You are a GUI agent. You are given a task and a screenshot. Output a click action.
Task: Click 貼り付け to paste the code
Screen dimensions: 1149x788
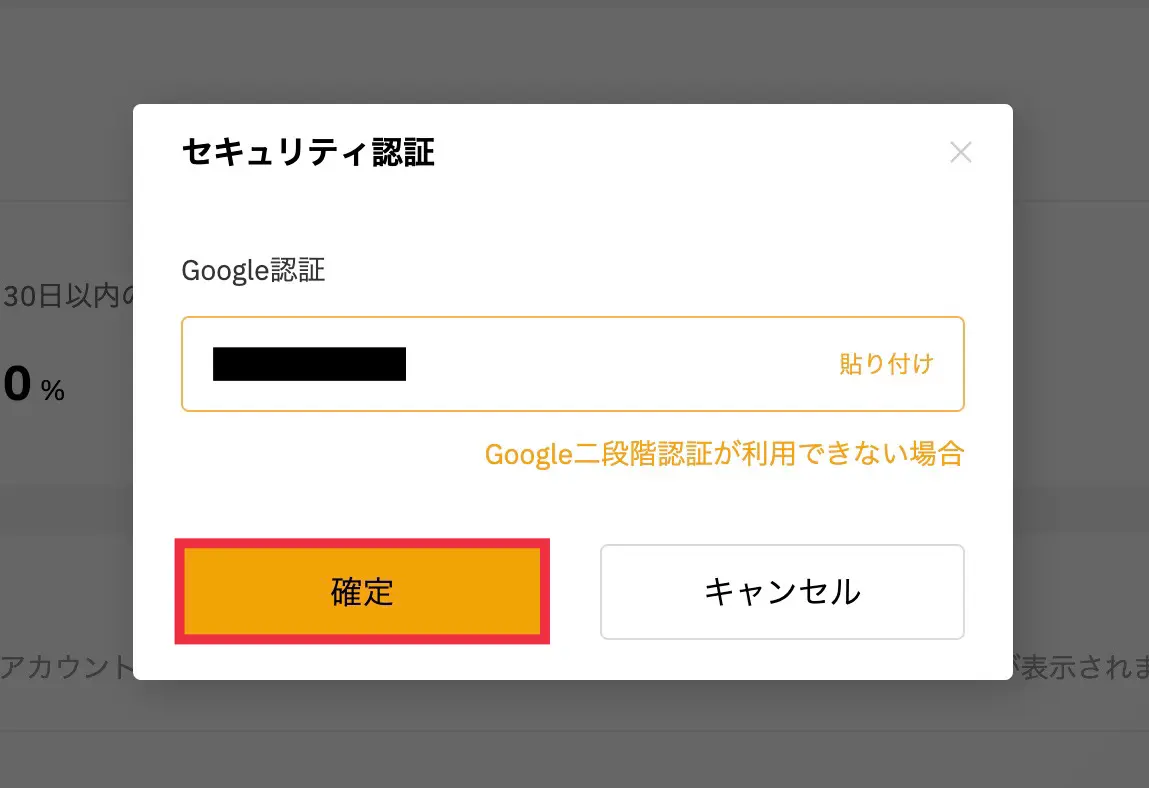(x=886, y=364)
